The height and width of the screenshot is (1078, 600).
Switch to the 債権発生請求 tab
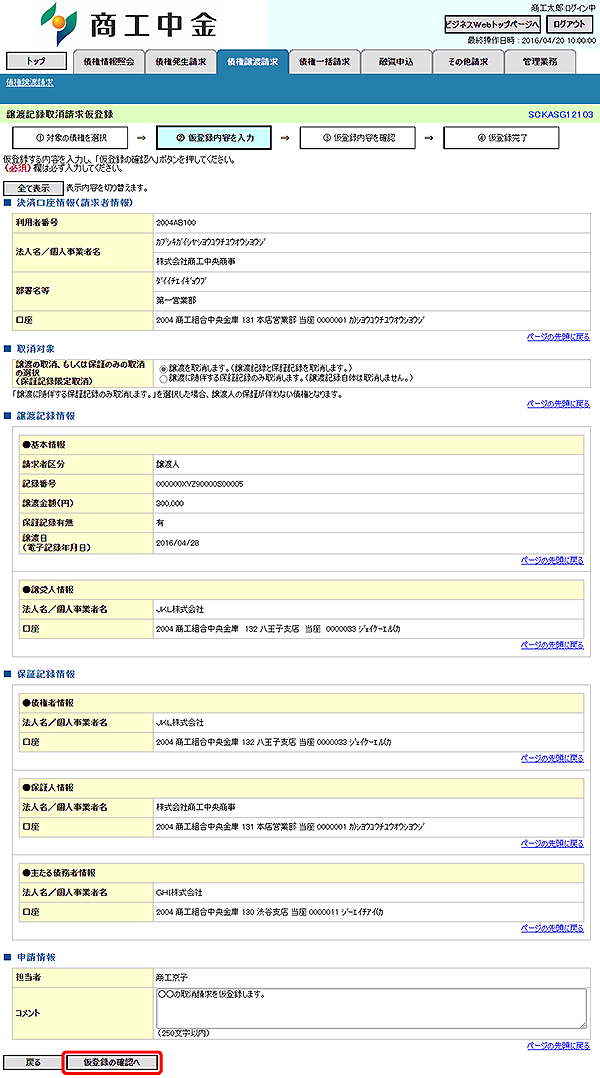pos(180,62)
